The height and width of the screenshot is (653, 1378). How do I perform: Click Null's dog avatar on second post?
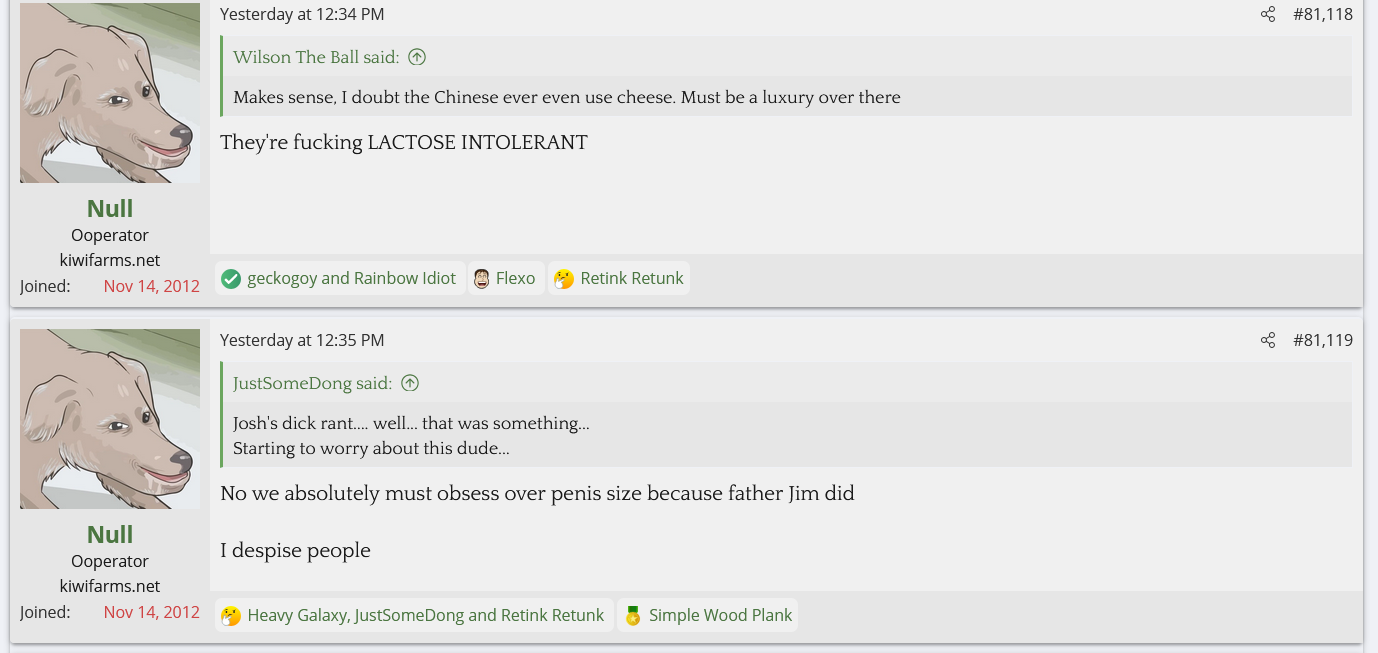click(110, 419)
